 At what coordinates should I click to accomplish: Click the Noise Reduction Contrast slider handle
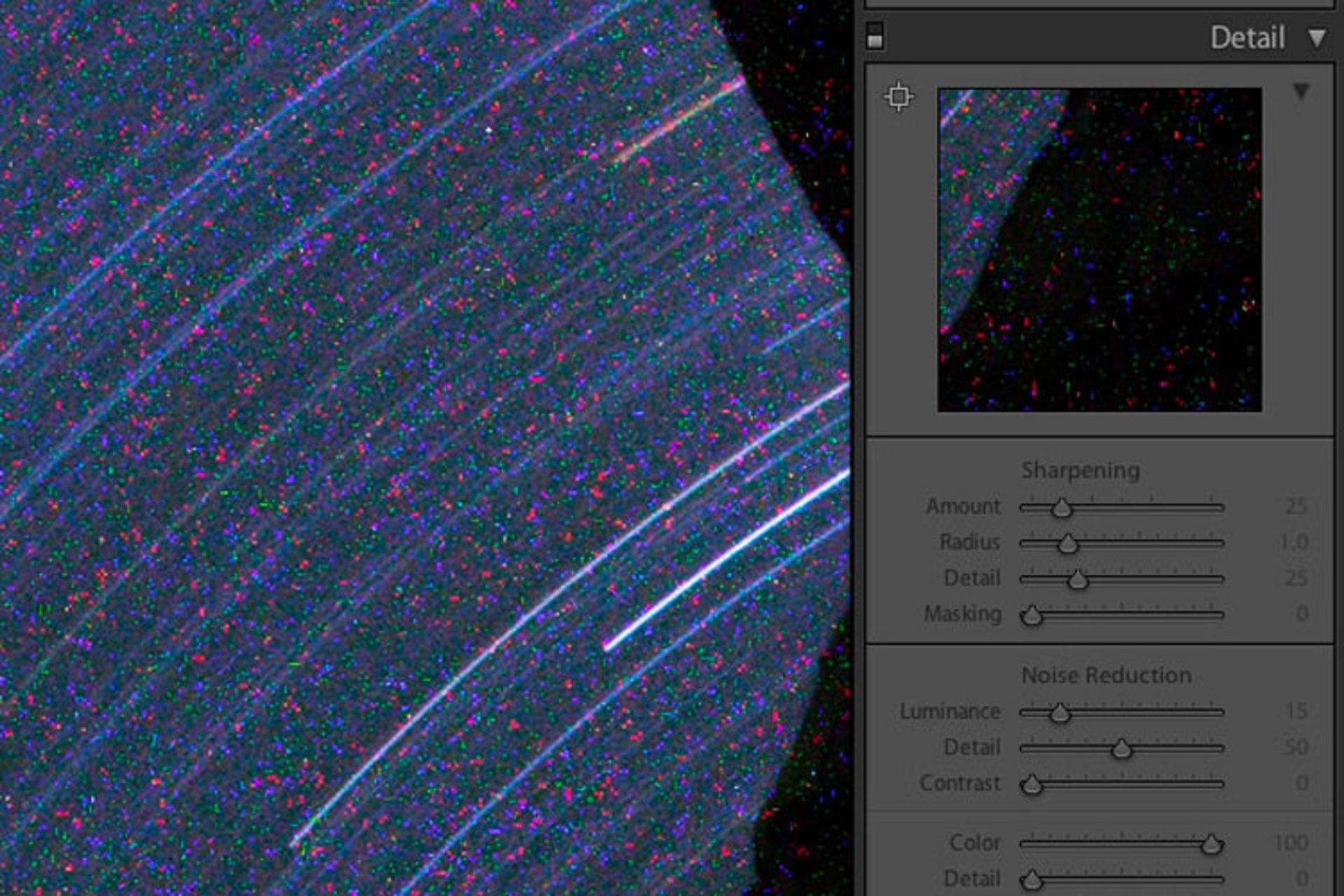tap(1032, 785)
